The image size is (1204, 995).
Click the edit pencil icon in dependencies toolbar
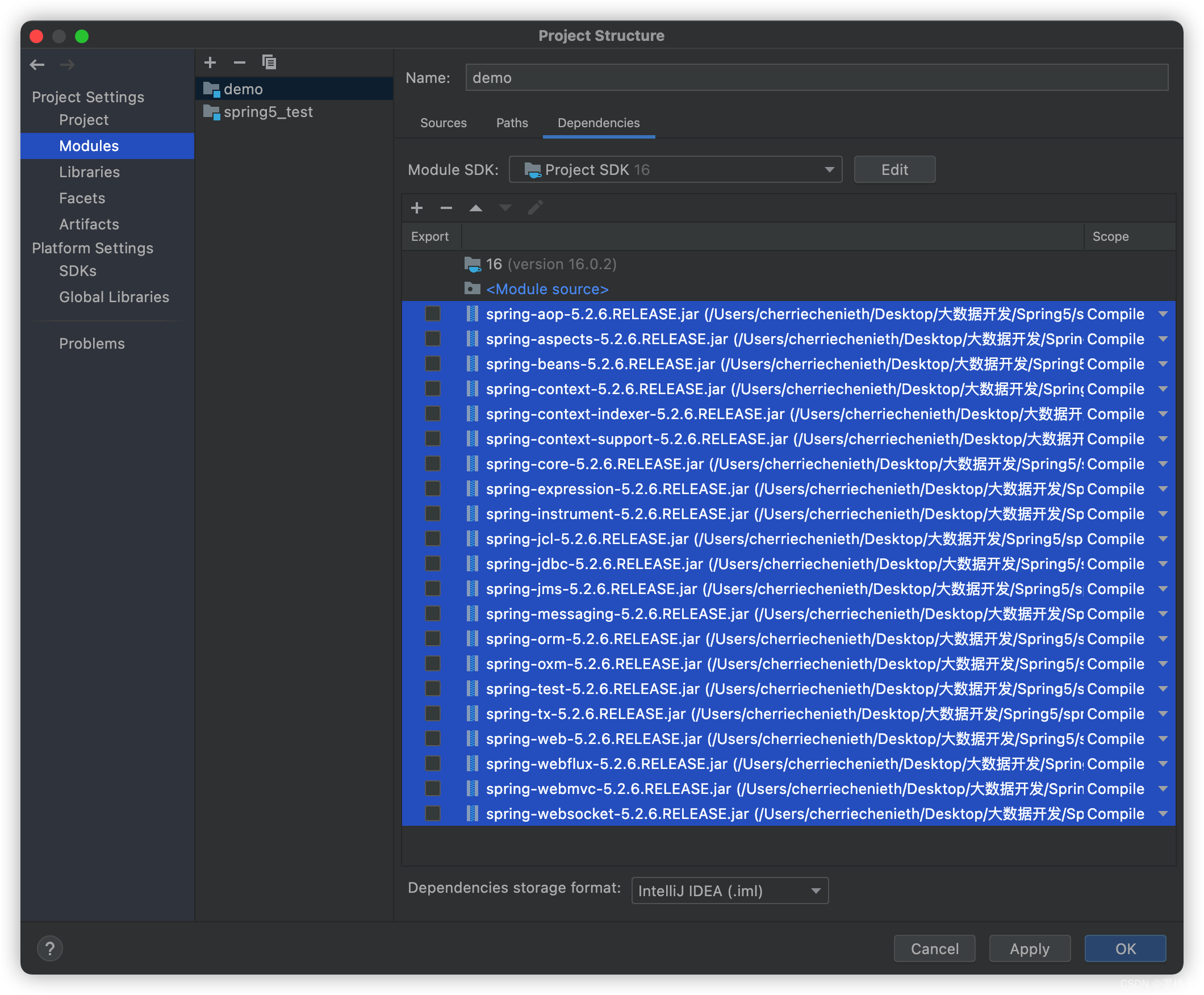click(x=535, y=208)
